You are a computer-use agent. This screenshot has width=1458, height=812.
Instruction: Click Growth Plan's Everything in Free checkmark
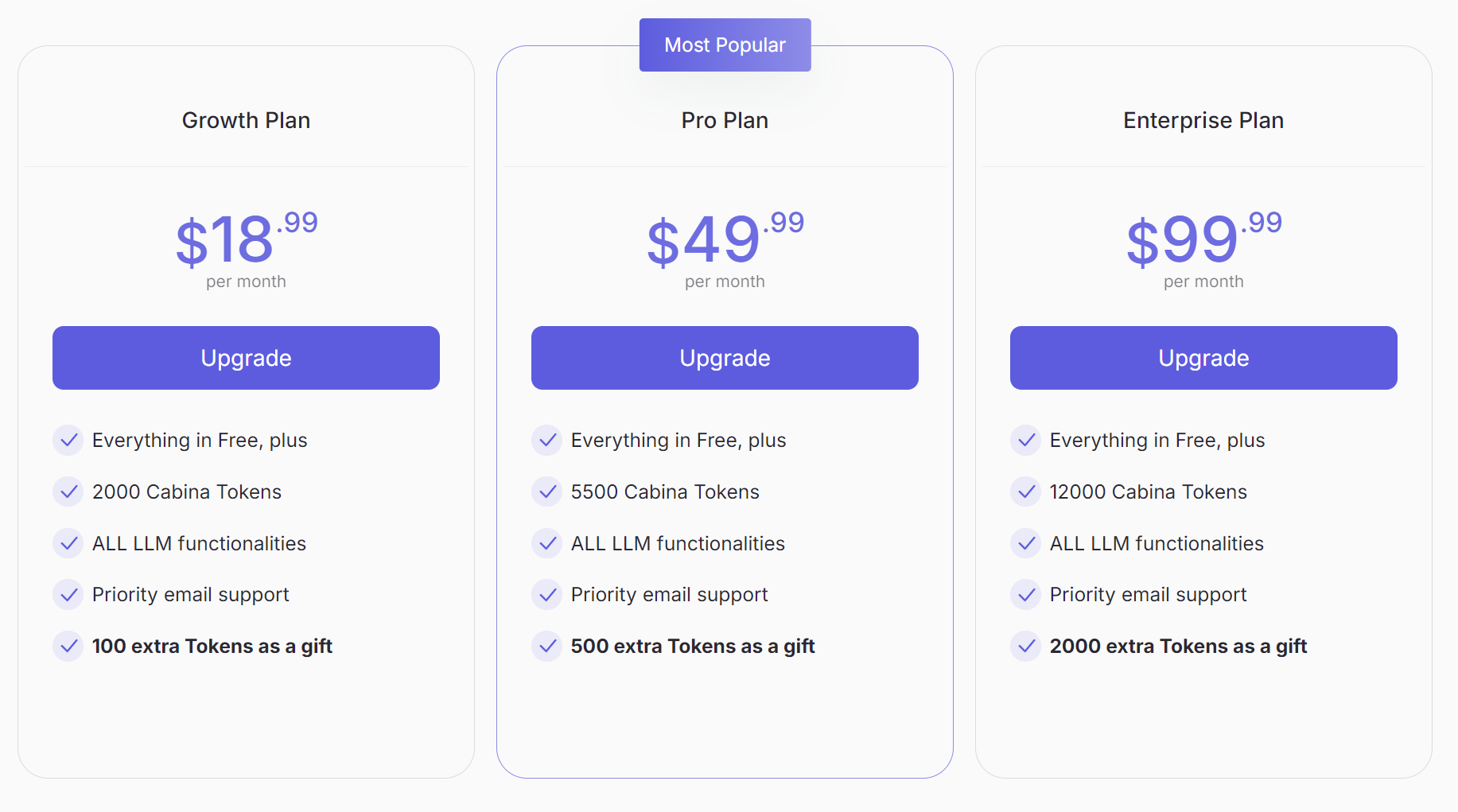pyautogui.click(x=68, y=440)
